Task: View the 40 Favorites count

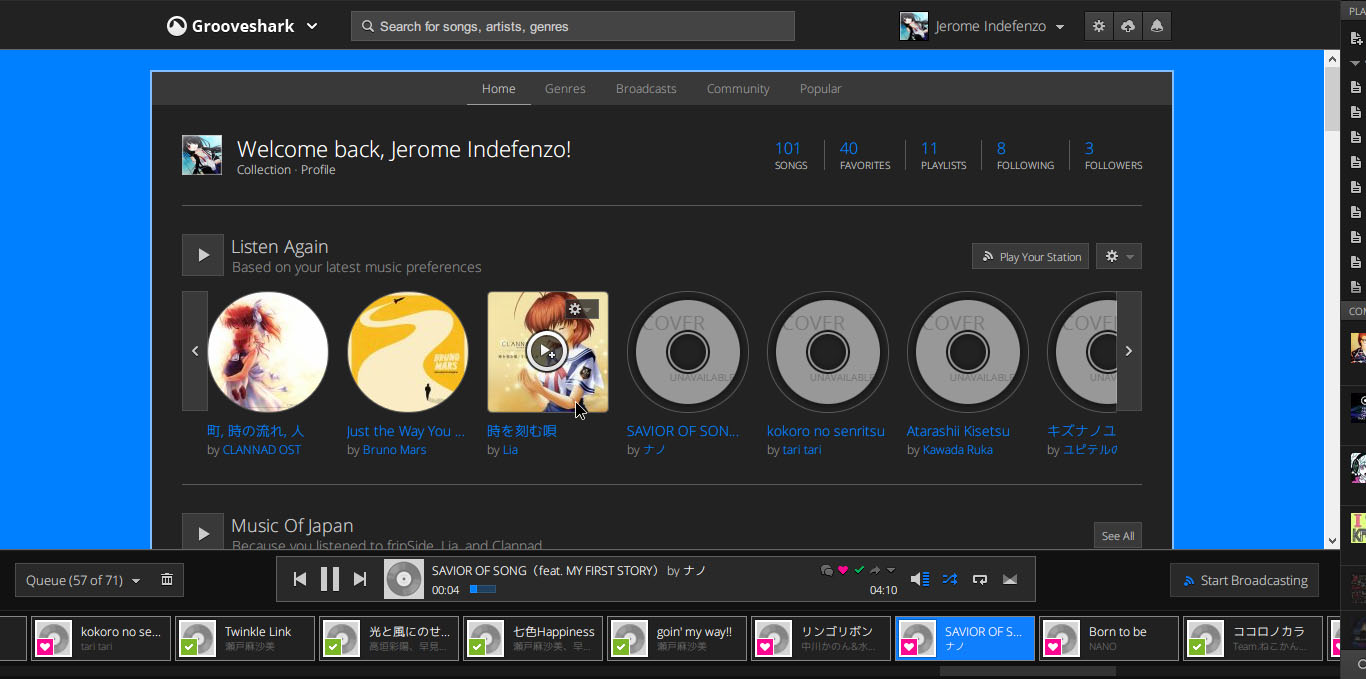Action: point(864,155)
